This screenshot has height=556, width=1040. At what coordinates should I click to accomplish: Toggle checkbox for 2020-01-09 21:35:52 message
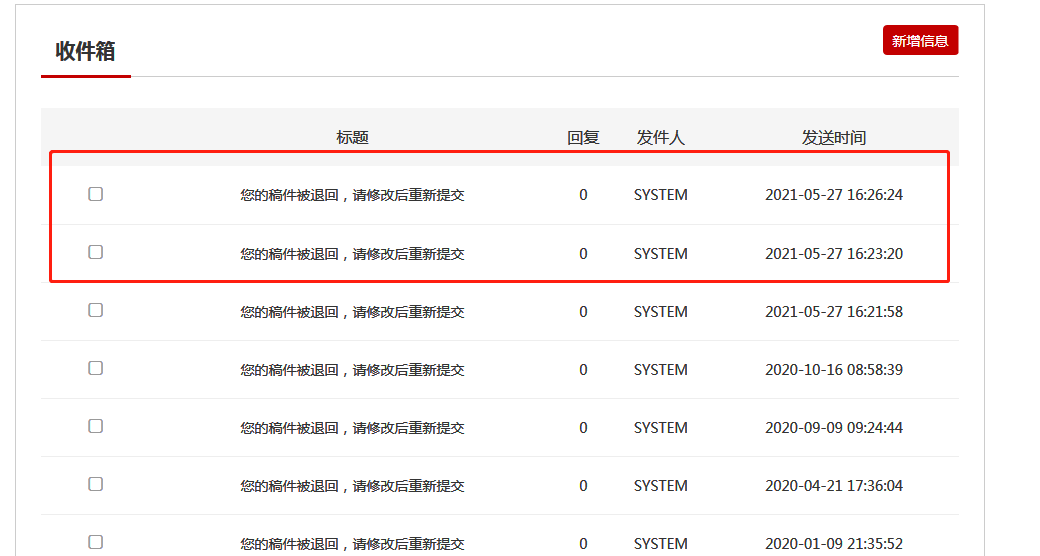(95, 542)
